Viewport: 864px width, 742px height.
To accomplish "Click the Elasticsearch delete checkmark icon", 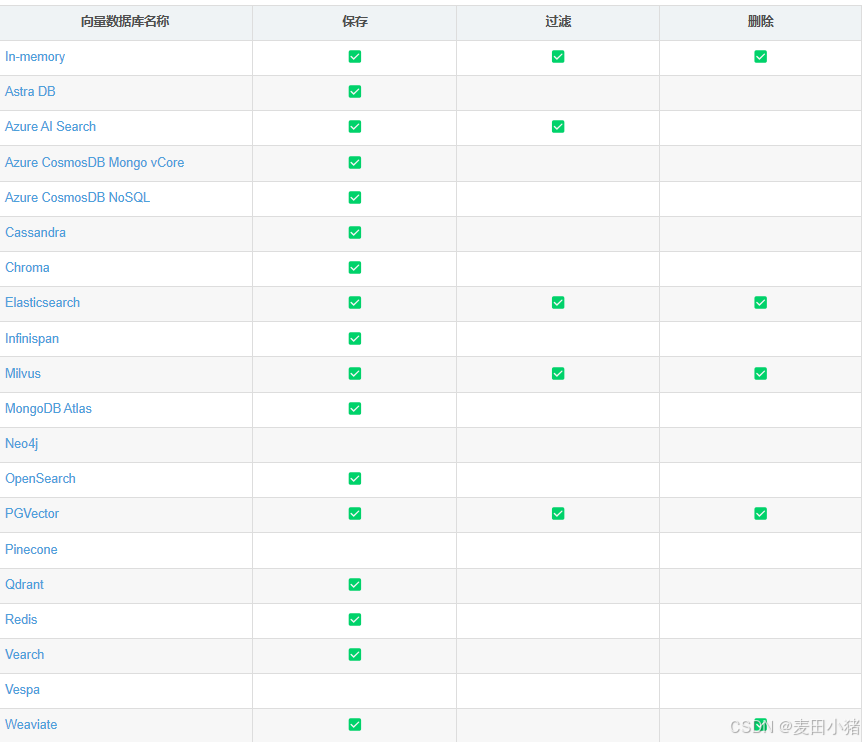I will click(x=760, y=303).
